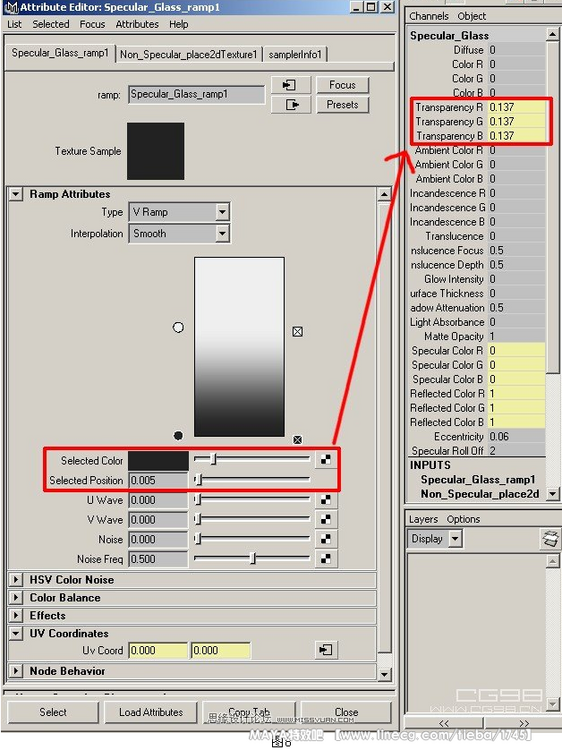This screenshot has height=750, width=562.
Task: Click the Selected Color slider
Action: (x=252, y=459)
